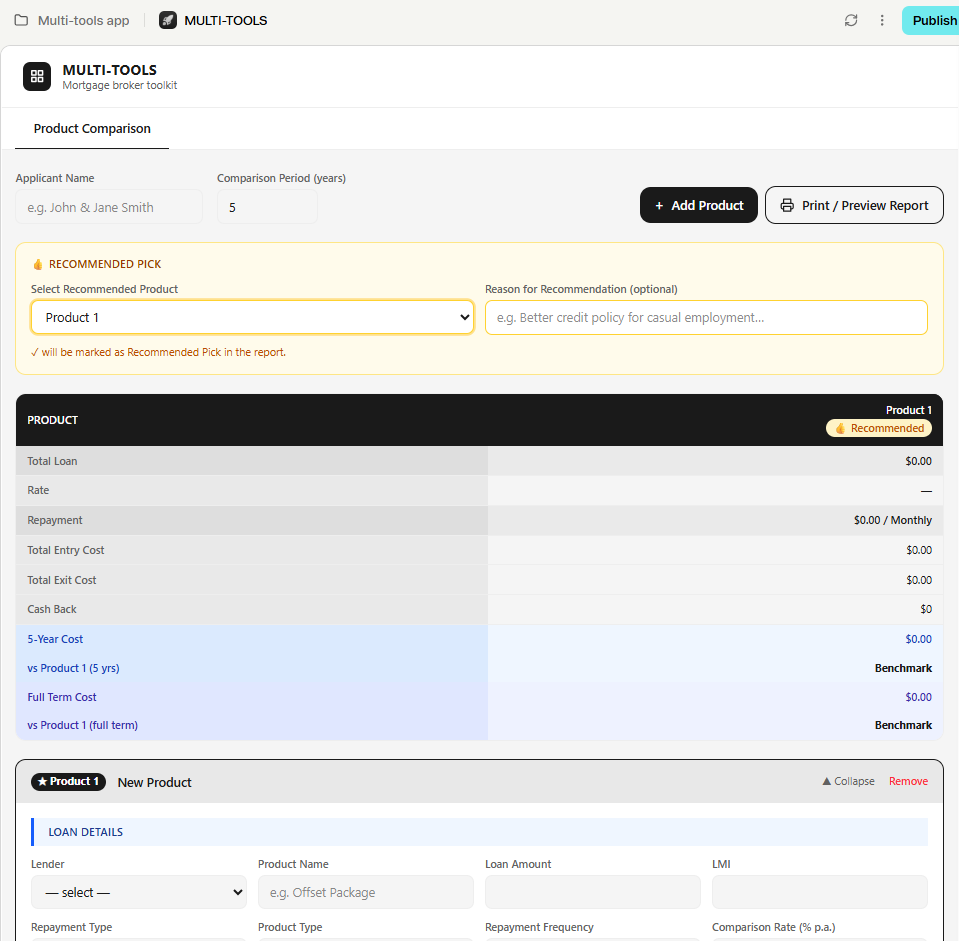Click the Comparison Period years field
959x941 pixels.
pos(267,207)
